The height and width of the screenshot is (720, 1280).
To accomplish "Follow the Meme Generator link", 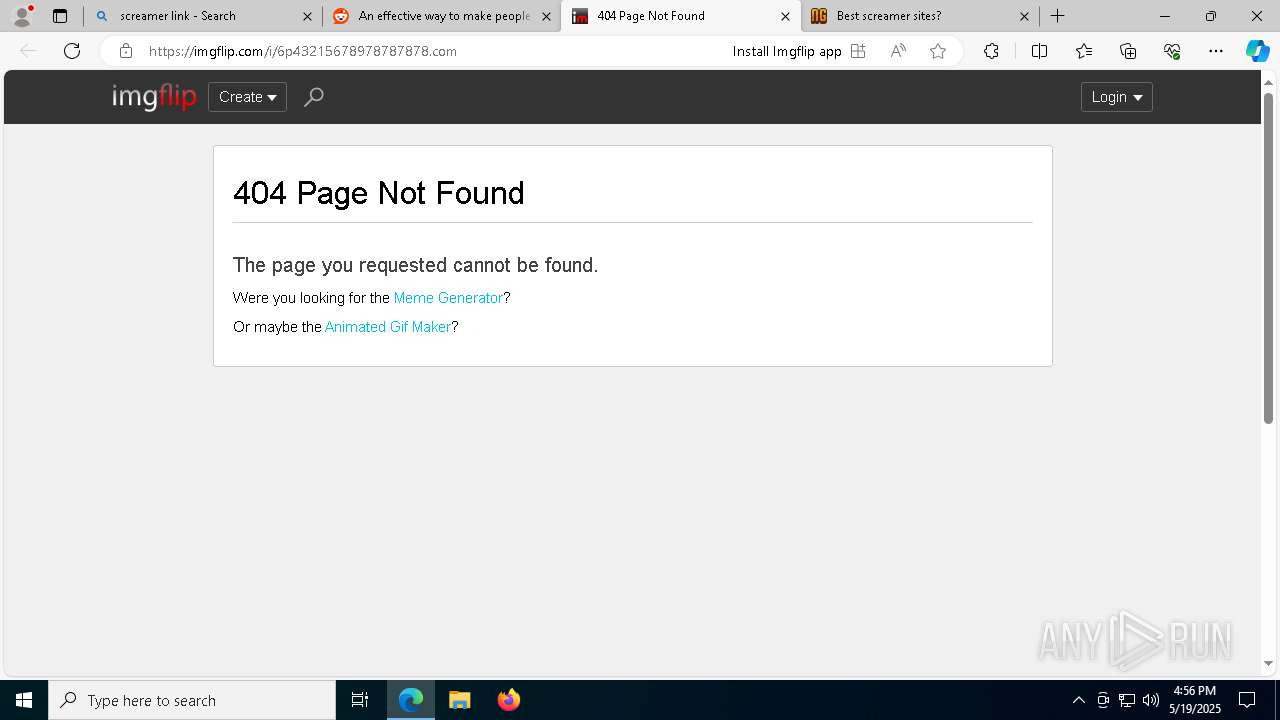I will coord(448,298).
